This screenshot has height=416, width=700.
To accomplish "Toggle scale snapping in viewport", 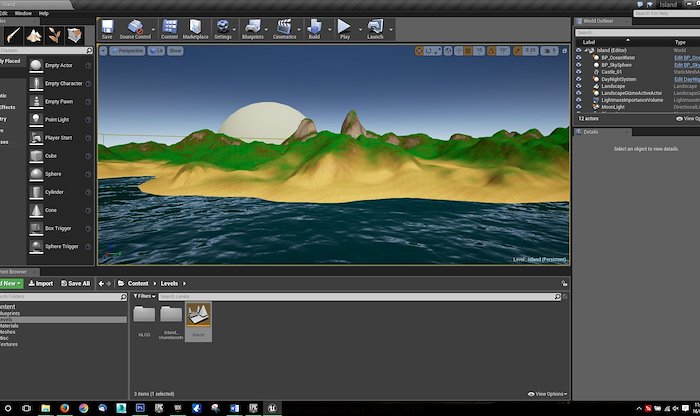I will pyautogui.click(x=517, y=51).
